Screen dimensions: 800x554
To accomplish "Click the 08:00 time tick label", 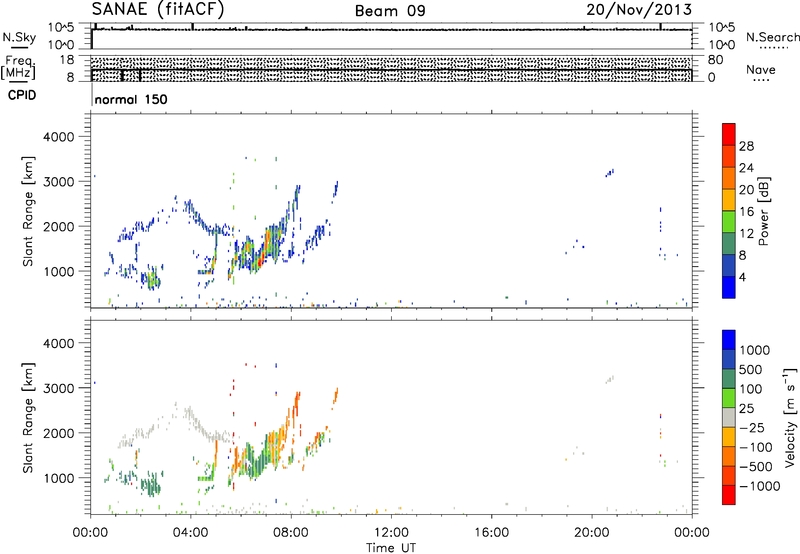I will (291, 533).
